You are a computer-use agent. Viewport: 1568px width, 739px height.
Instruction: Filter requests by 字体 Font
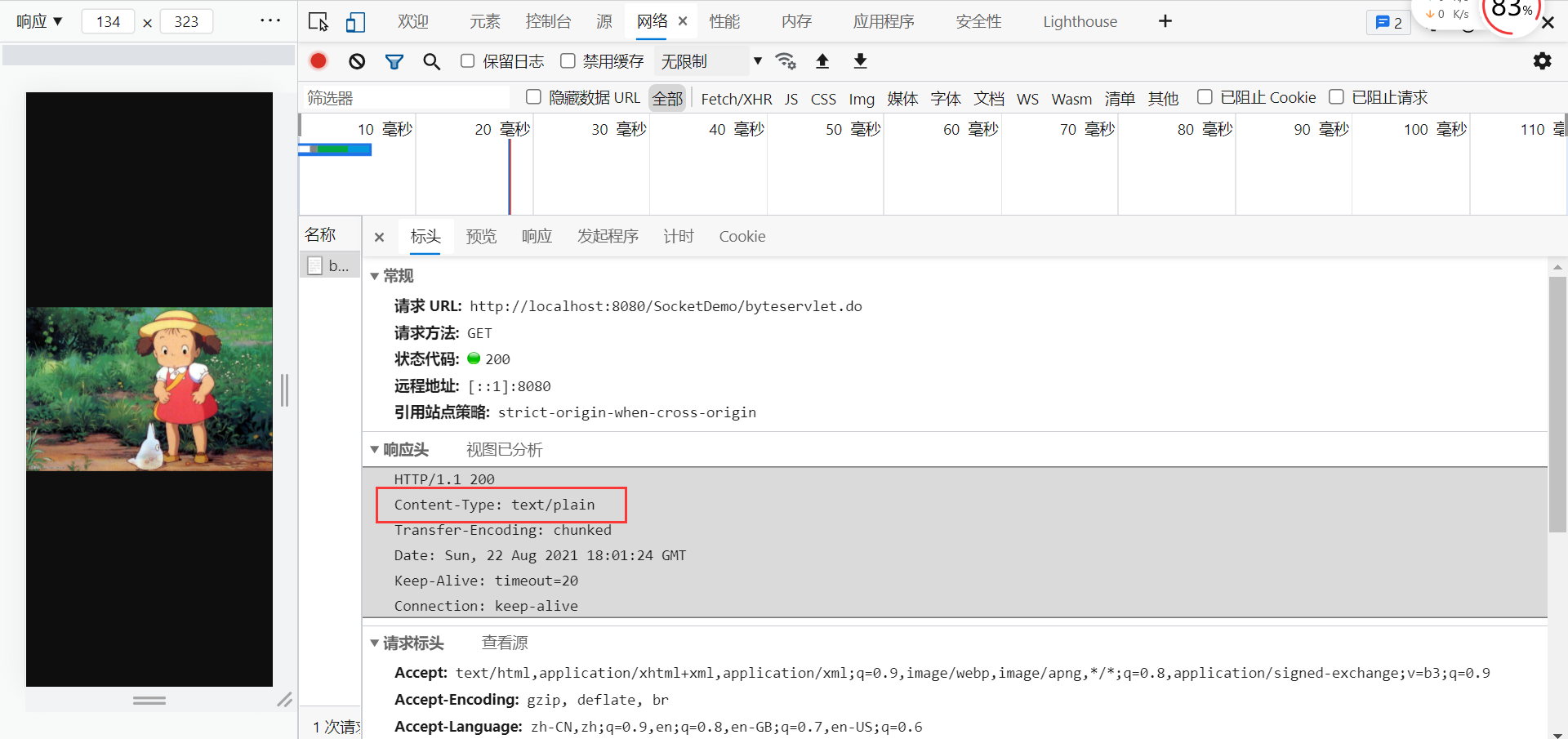[946, 98]
